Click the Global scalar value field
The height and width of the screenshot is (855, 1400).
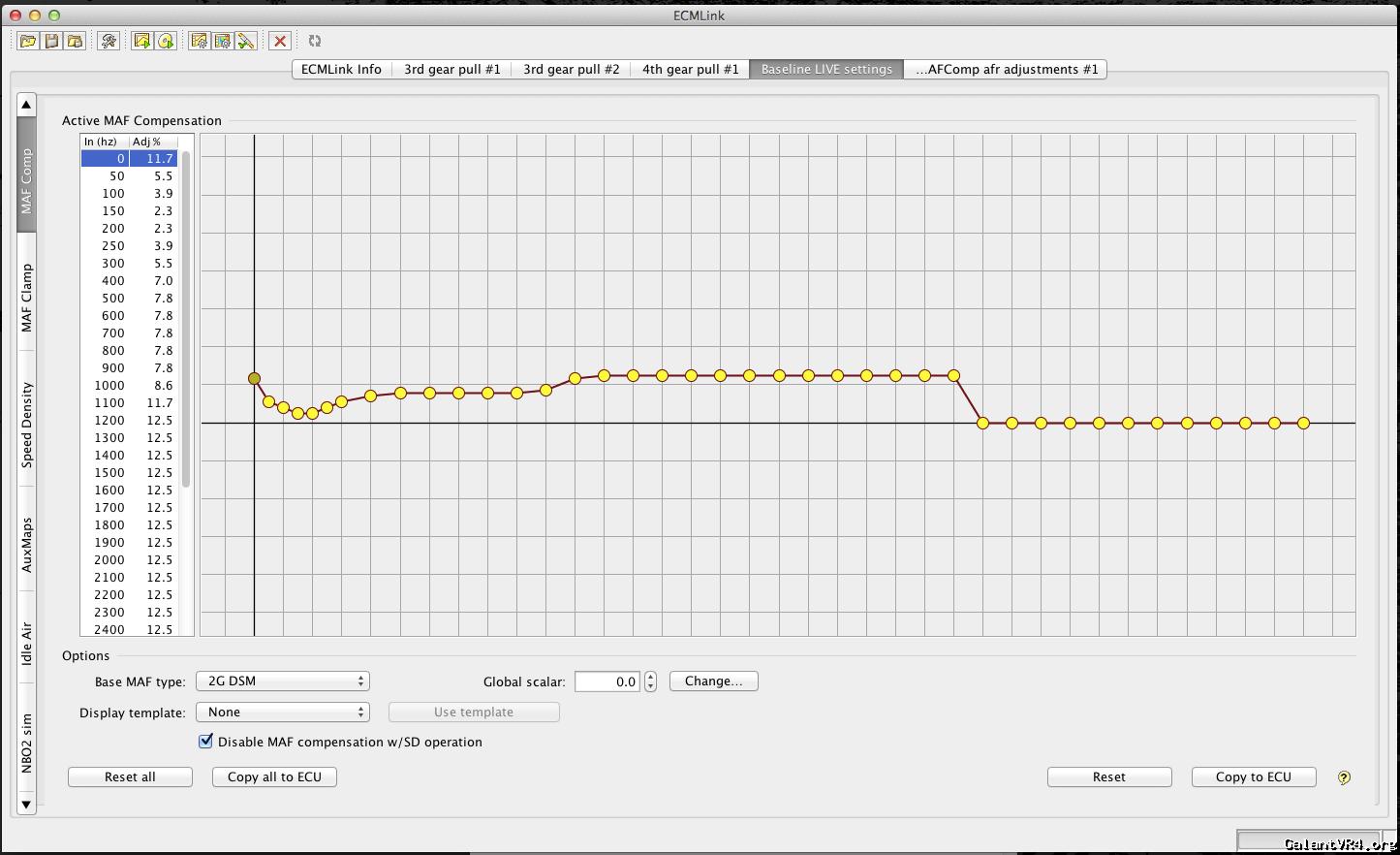pyautogui.click(x=607, y=681)
